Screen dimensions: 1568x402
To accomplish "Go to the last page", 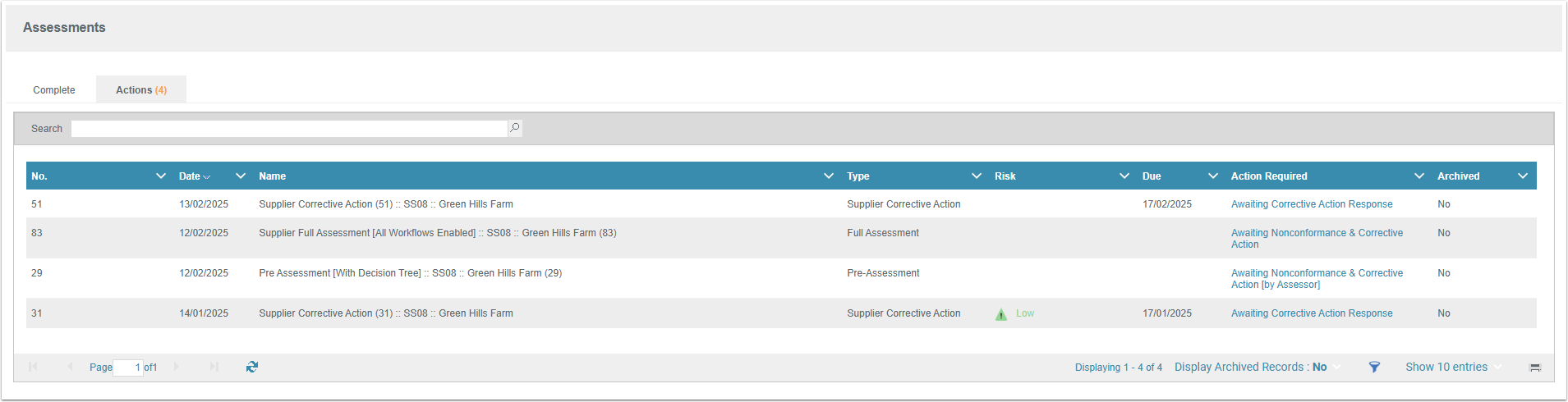I will pyautogui.click(x=214, y=367).
